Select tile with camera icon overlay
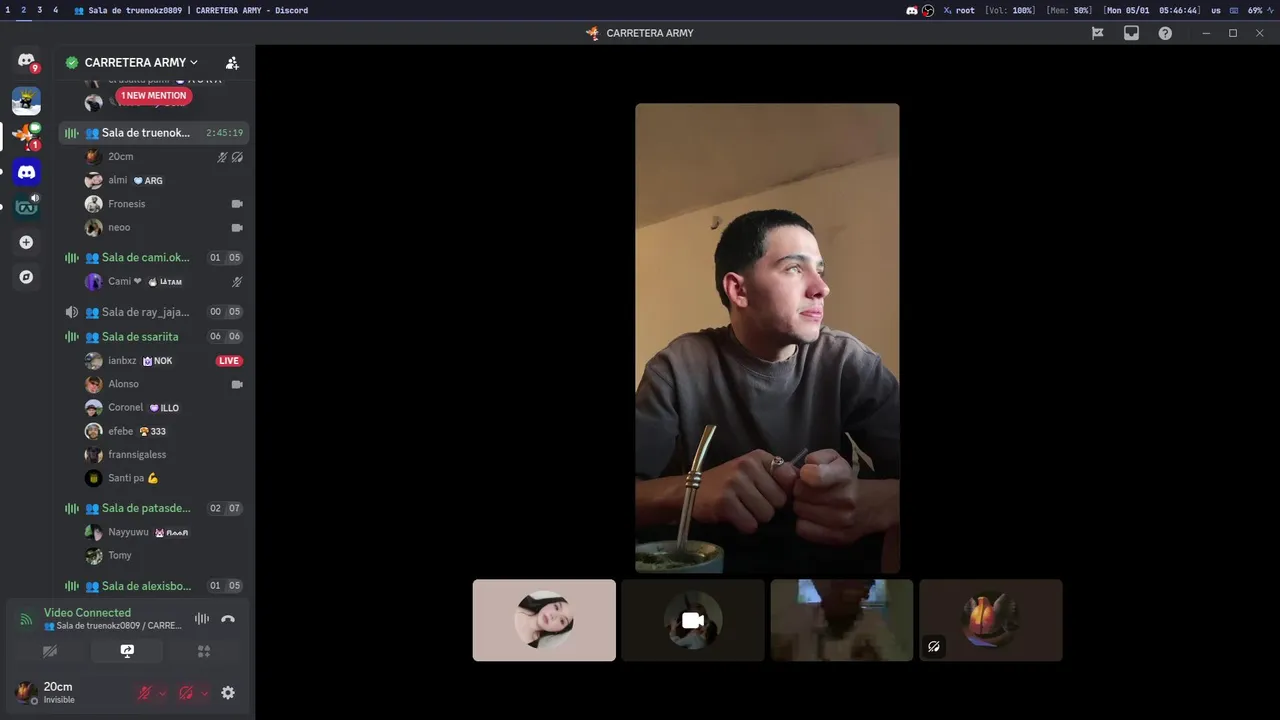1280x720 pixels. tap(693, 620)
